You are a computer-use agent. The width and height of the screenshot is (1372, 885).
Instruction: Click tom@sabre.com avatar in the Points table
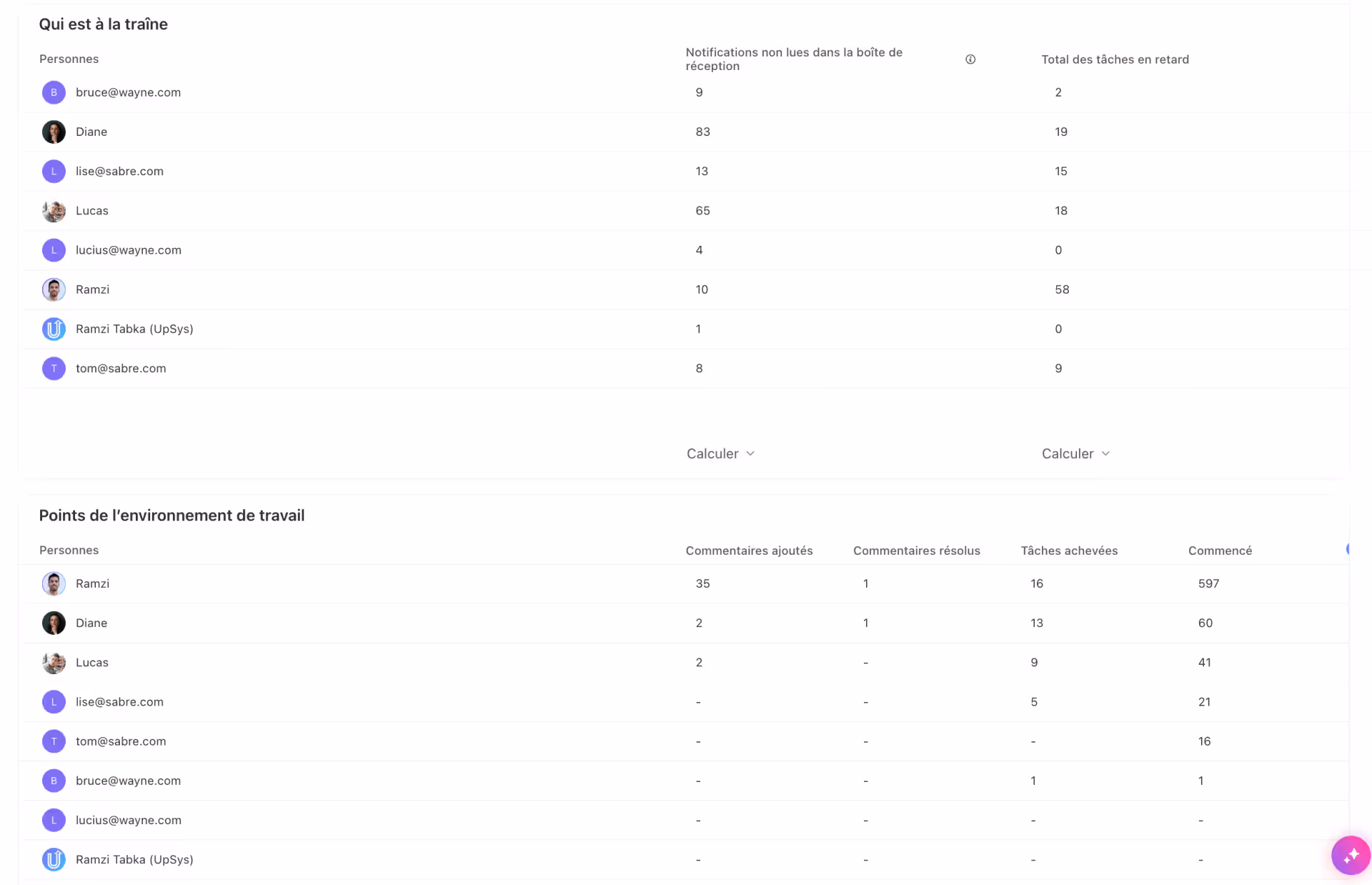pyautogui.click(x=54, y=741)
